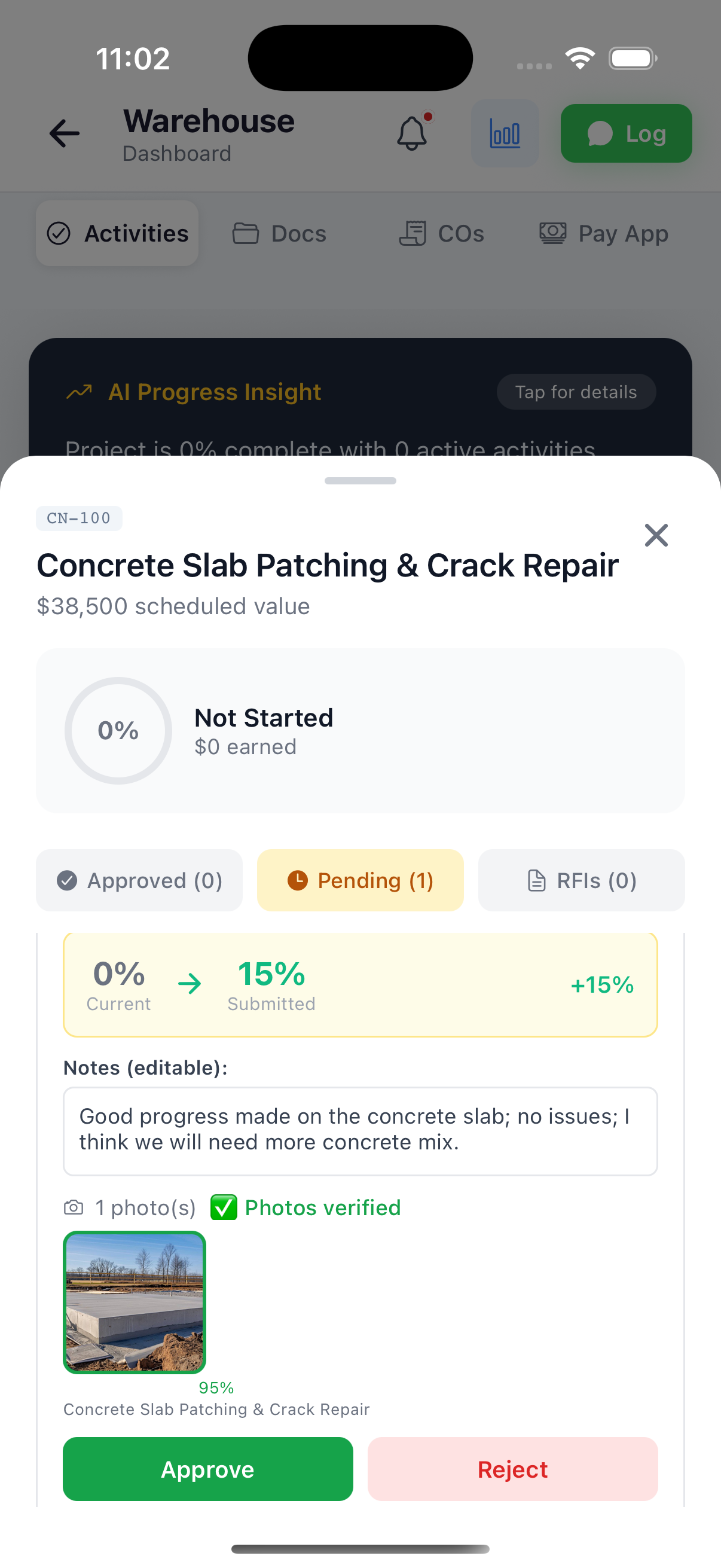Image resolution: width=721 pixels, height=1568 pixels.
Task: Close the CN-100 activity sheet
Action: tap(656, 536)
